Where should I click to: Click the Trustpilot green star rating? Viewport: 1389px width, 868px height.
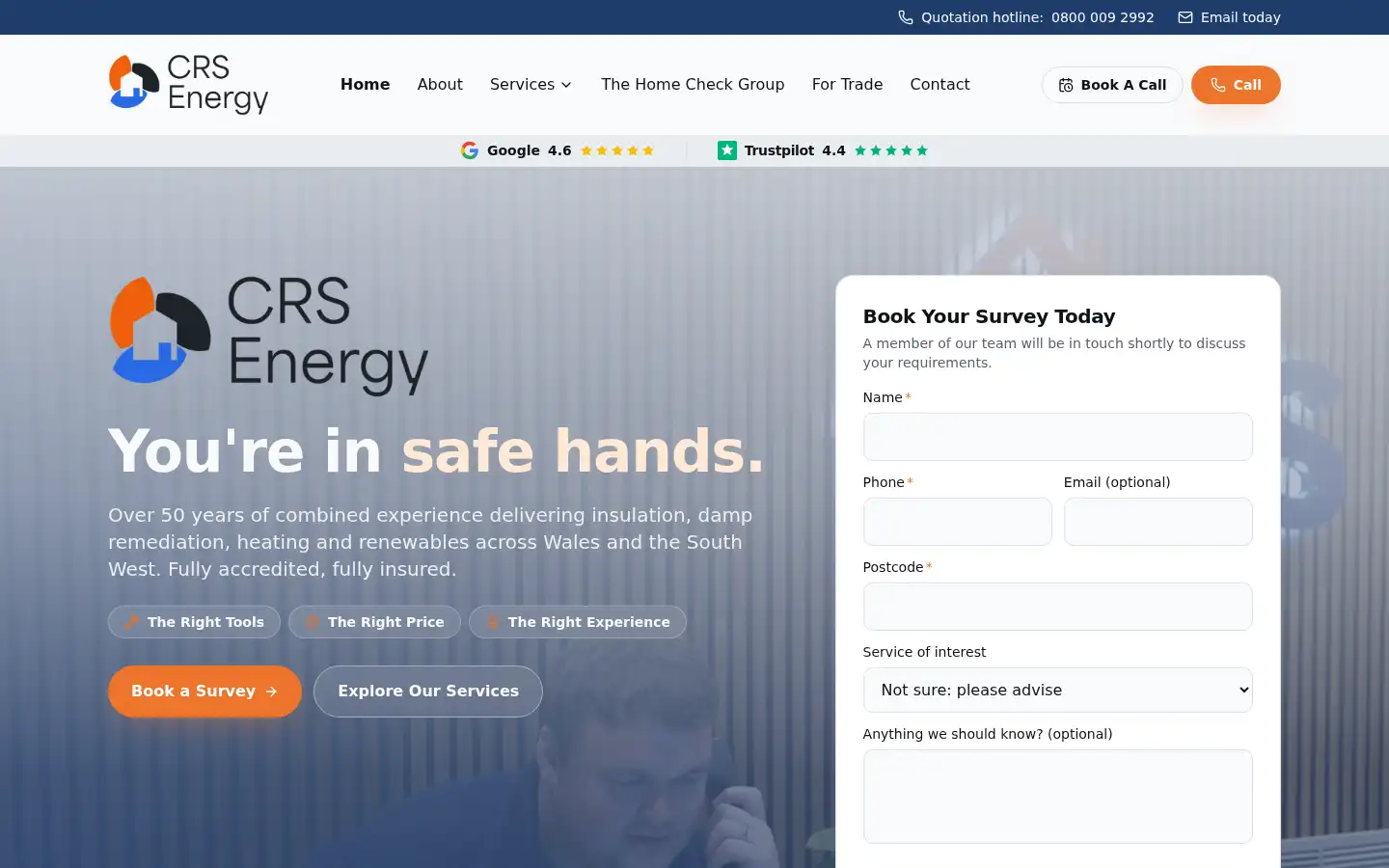891,150
